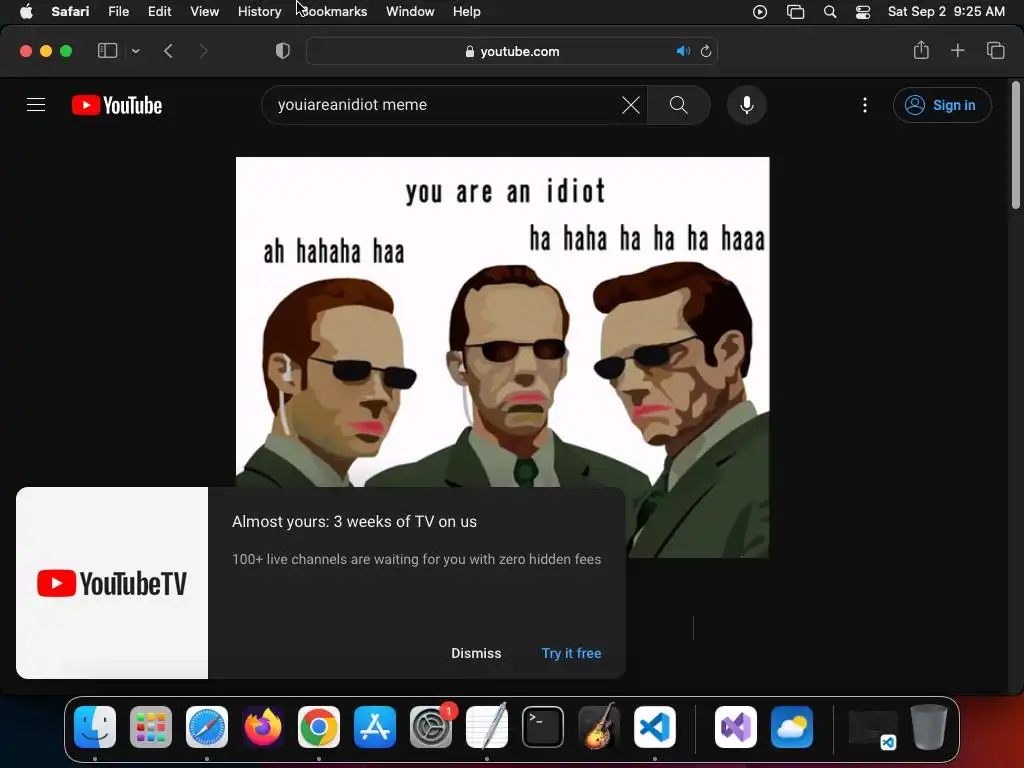Open the YouTube TV promo thumbnail
The height and width of the screenshot is (768, 1024).
112,583
